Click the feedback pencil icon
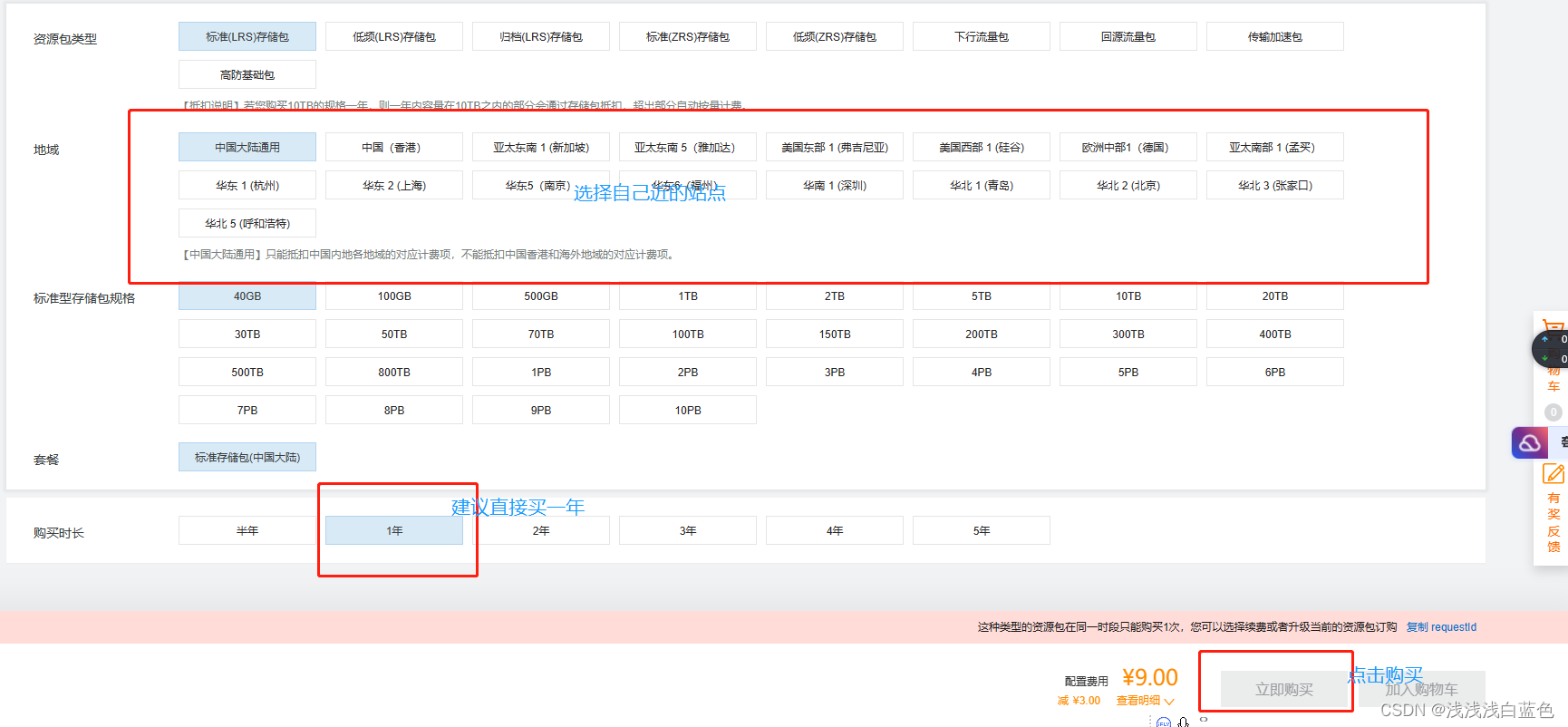The width and height of the screenshot is (1568, 727). tap(1553, 474)
